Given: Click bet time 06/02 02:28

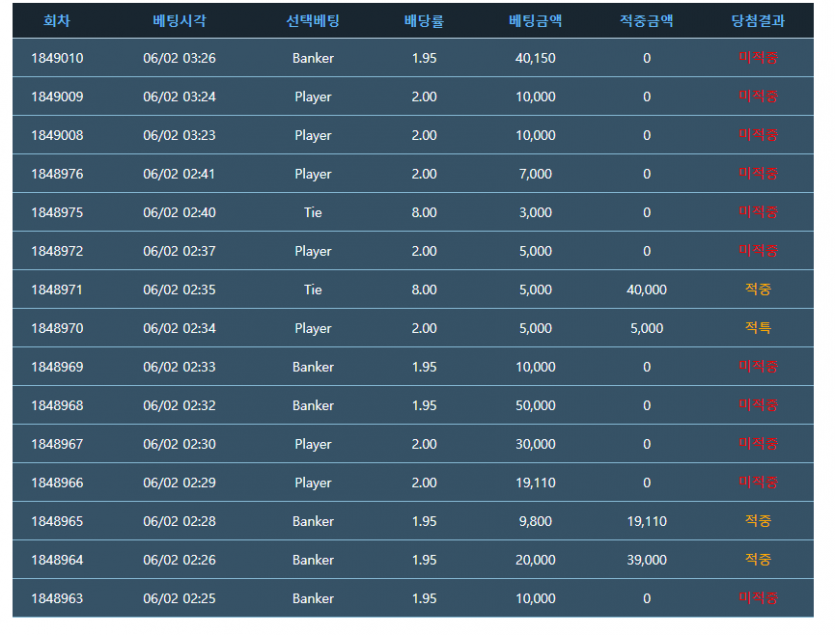Looking at the screenshot, I should point(179,521).
